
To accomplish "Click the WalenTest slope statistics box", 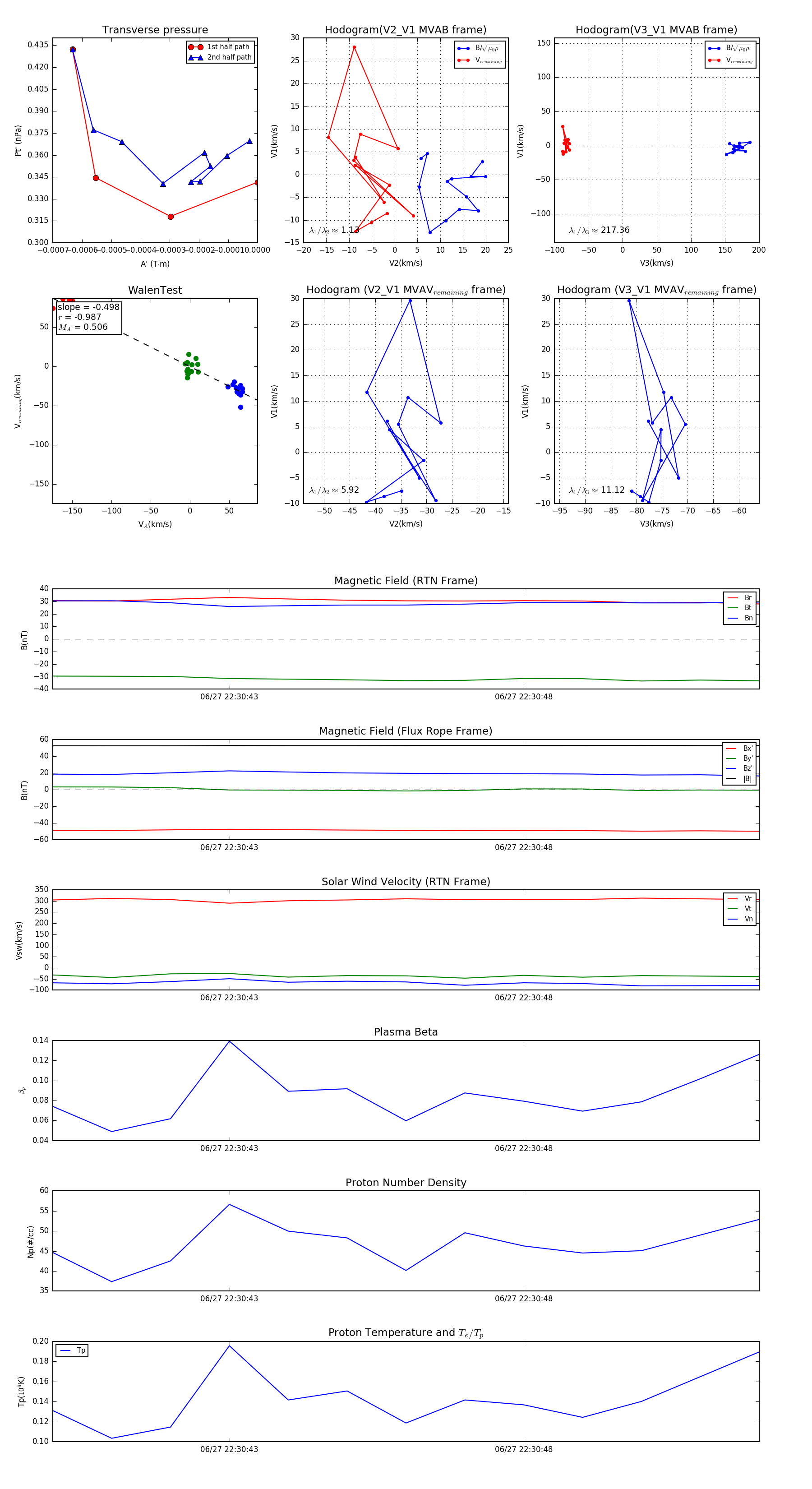I will click(88, 317).
